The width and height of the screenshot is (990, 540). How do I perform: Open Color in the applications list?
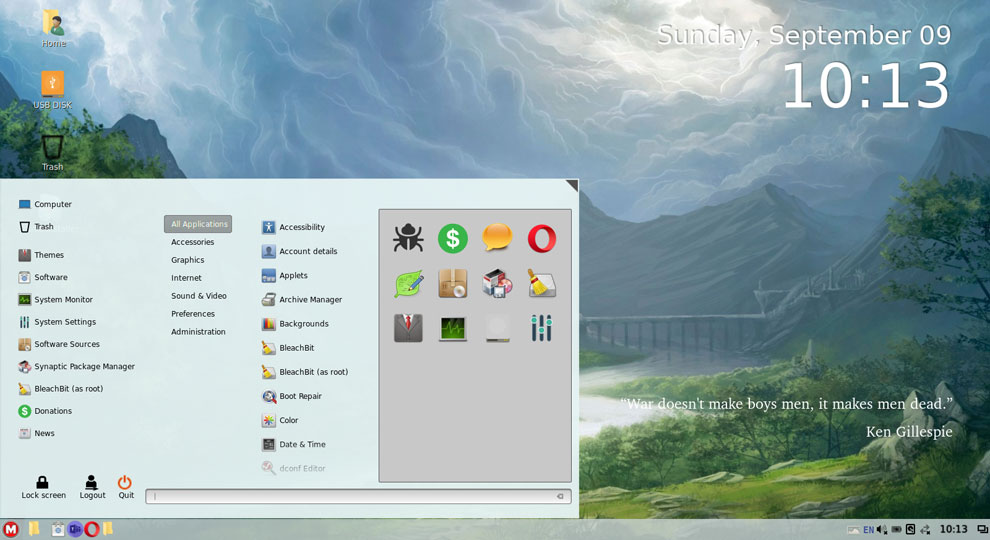[x=280, y=420]
